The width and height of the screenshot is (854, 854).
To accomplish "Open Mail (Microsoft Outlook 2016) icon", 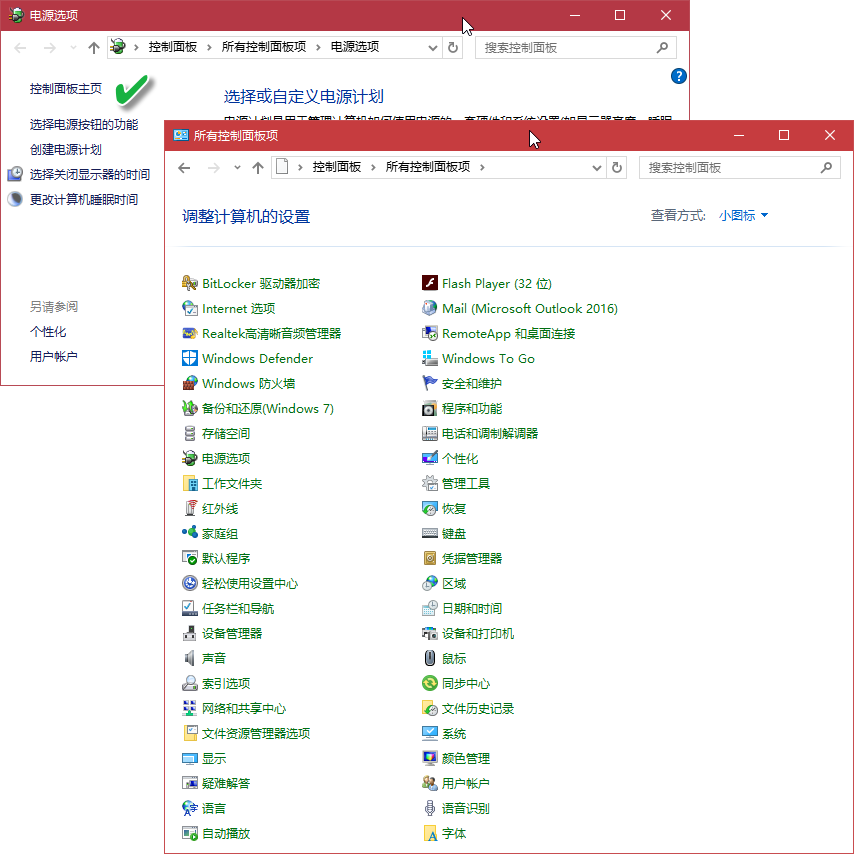I will coord(430,308).
